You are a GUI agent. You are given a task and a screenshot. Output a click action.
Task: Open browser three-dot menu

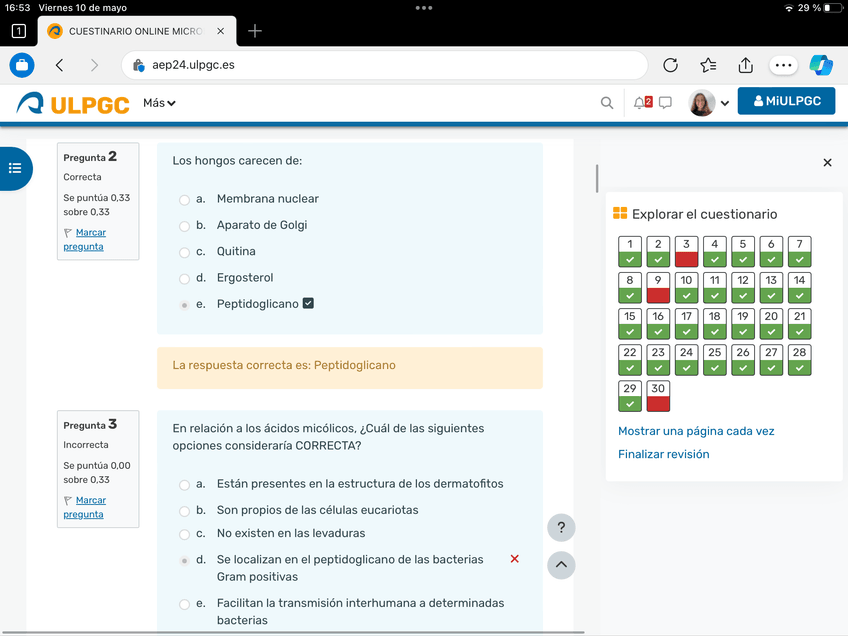pyautogui.click(x=783, y=65)
